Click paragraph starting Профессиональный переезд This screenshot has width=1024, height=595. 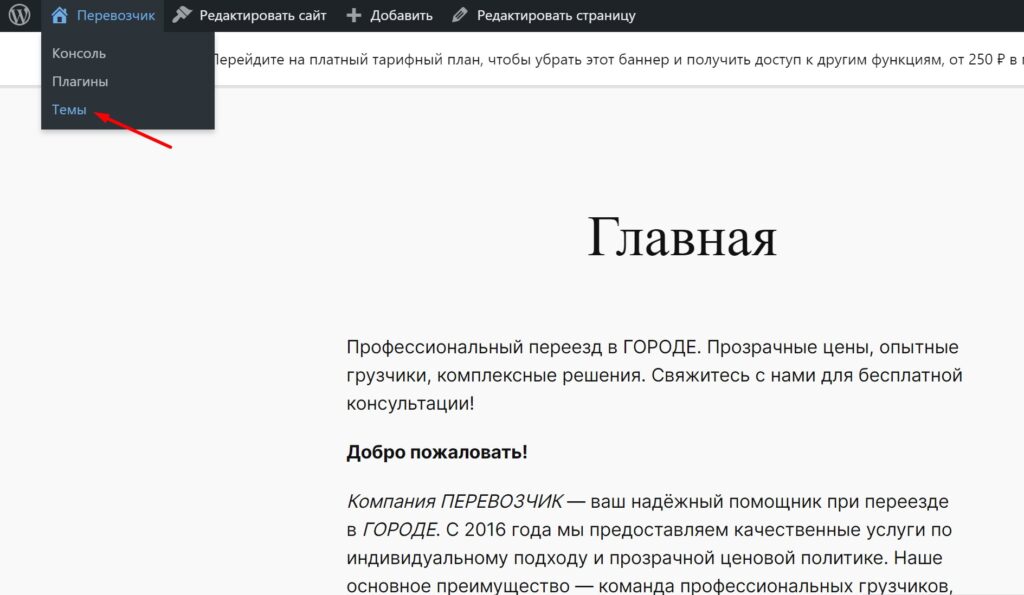654,375
